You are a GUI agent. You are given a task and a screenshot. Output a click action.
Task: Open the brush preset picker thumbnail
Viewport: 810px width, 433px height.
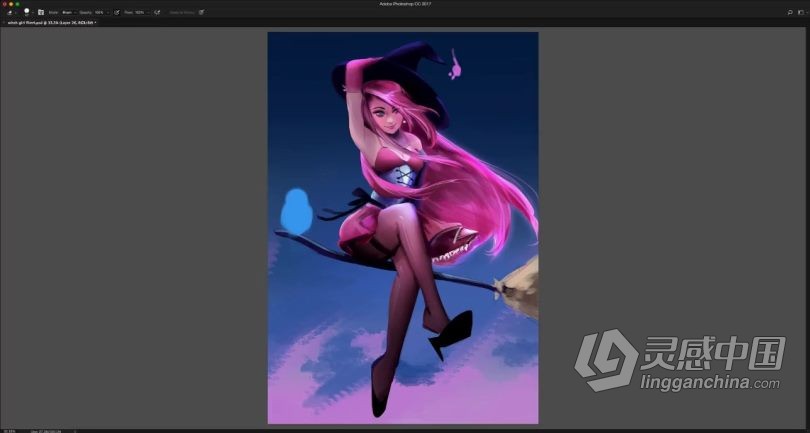(26, 11)
